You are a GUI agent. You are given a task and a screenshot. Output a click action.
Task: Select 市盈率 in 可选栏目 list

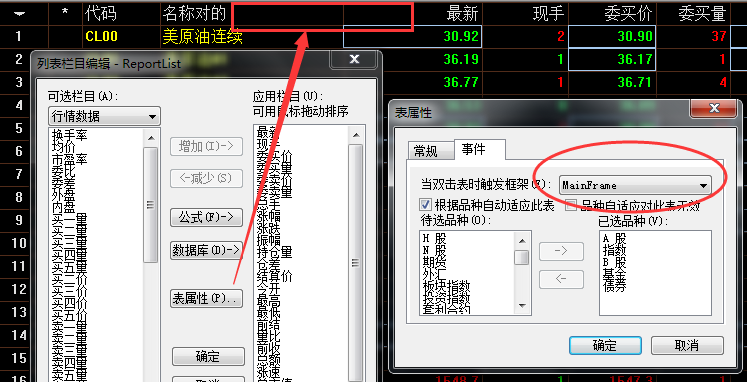coord(70,160)
